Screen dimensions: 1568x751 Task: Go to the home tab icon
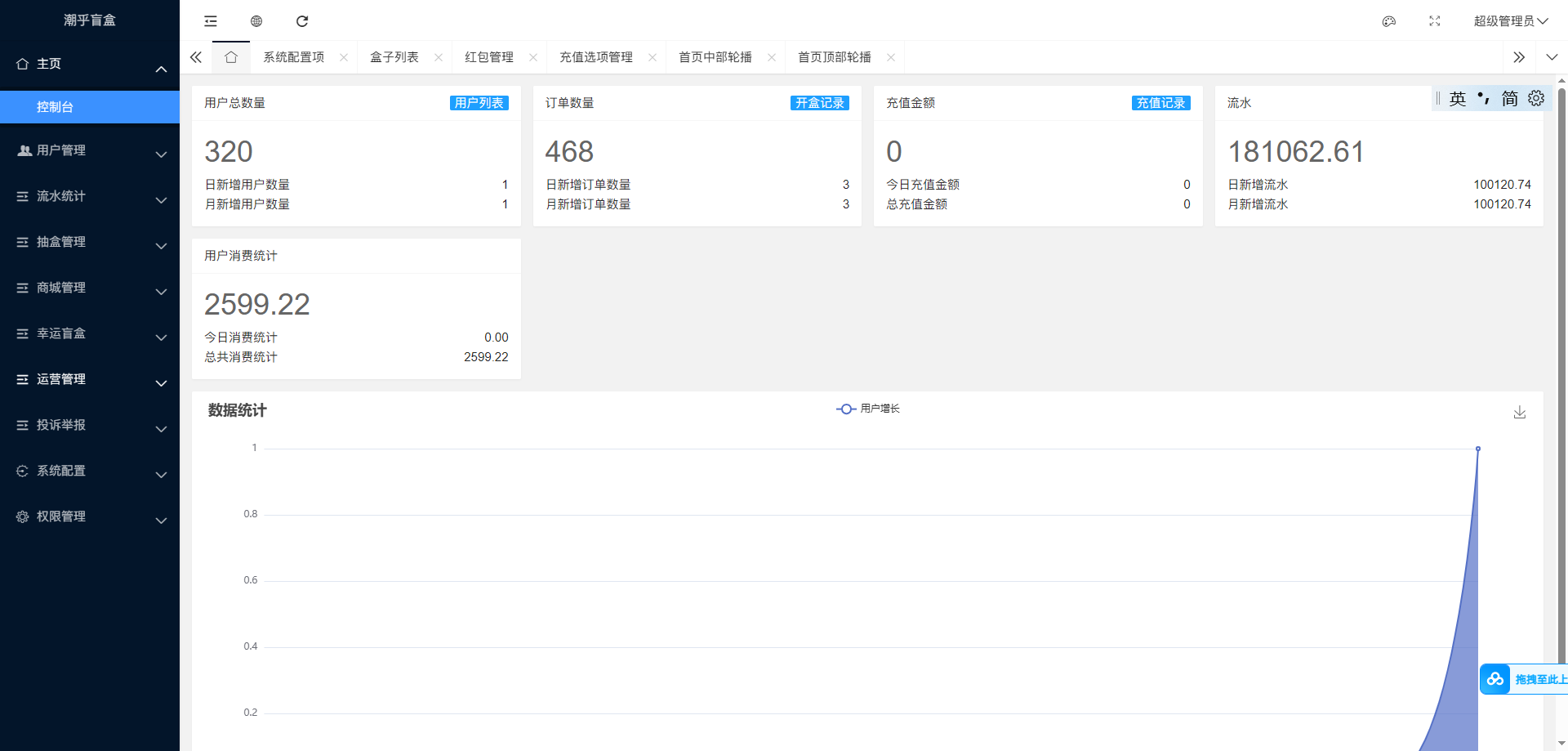pyautogui.click(x=231, y=57)
